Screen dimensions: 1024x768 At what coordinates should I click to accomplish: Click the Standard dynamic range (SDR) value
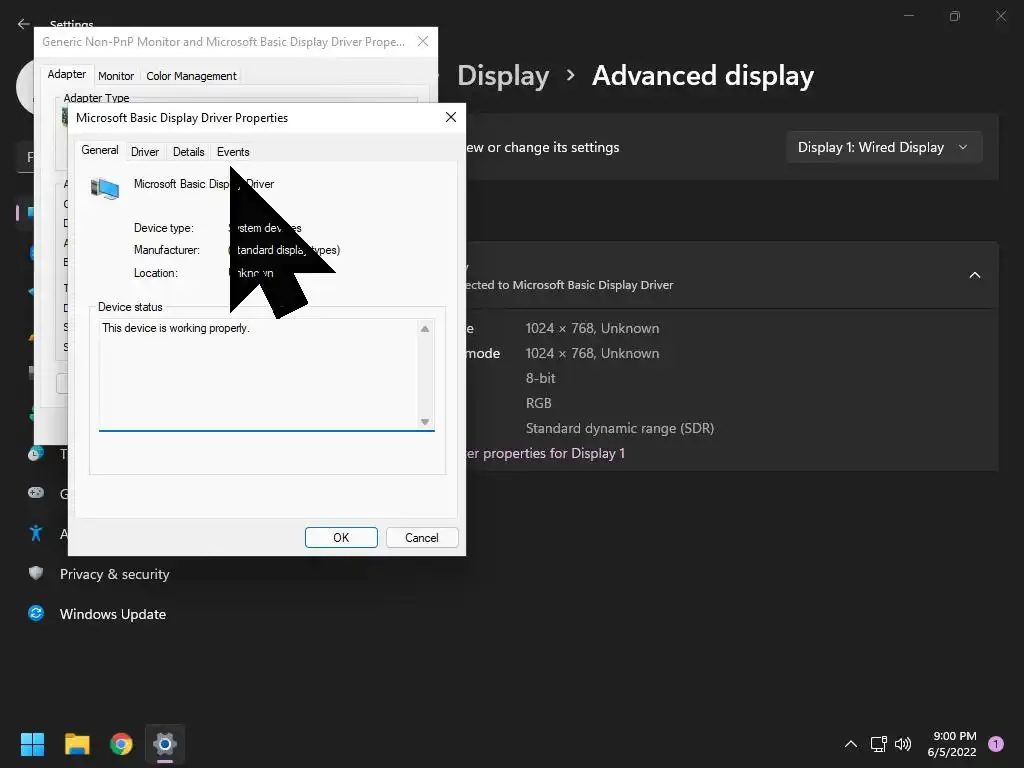pos(620,428)
